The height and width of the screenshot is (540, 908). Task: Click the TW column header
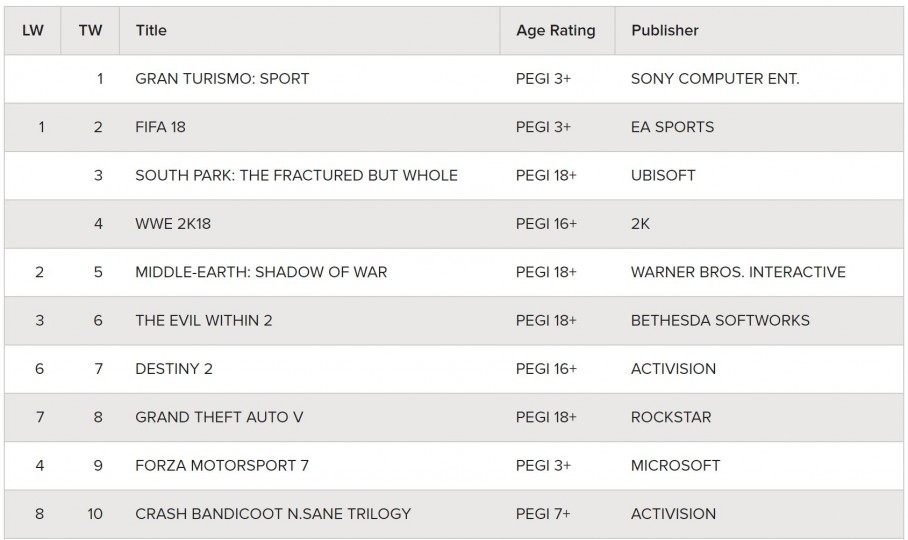pos(90,31)
